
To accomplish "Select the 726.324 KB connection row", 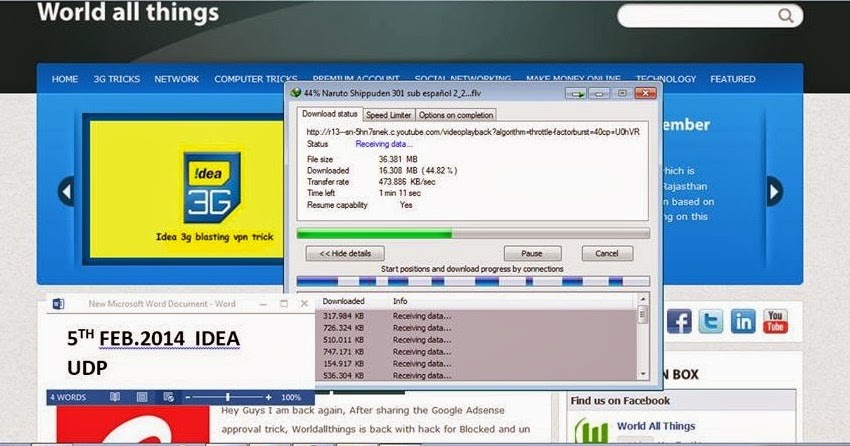I will tap(476, 328).
